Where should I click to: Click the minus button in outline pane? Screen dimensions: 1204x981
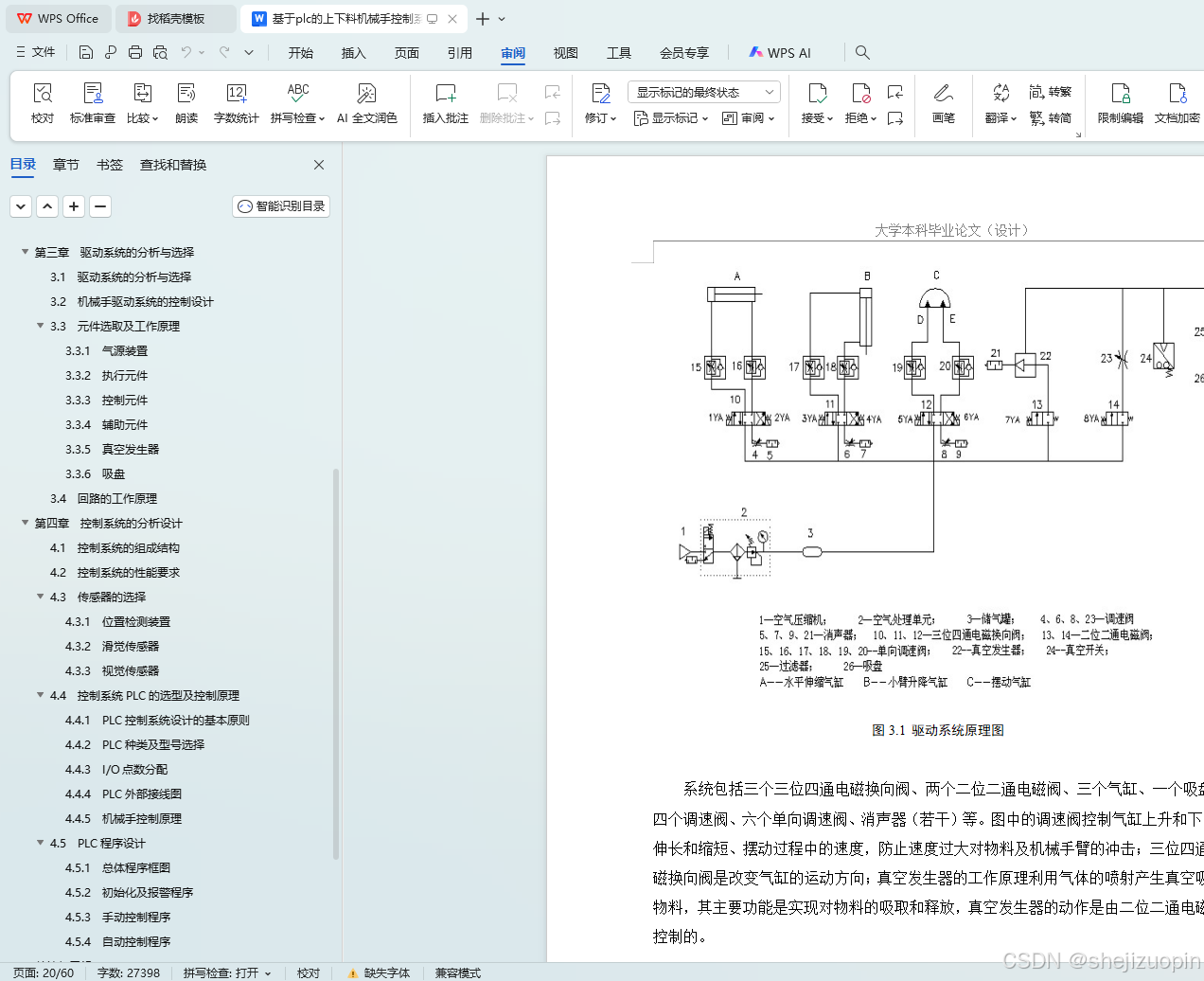click(x=100, y=205)
